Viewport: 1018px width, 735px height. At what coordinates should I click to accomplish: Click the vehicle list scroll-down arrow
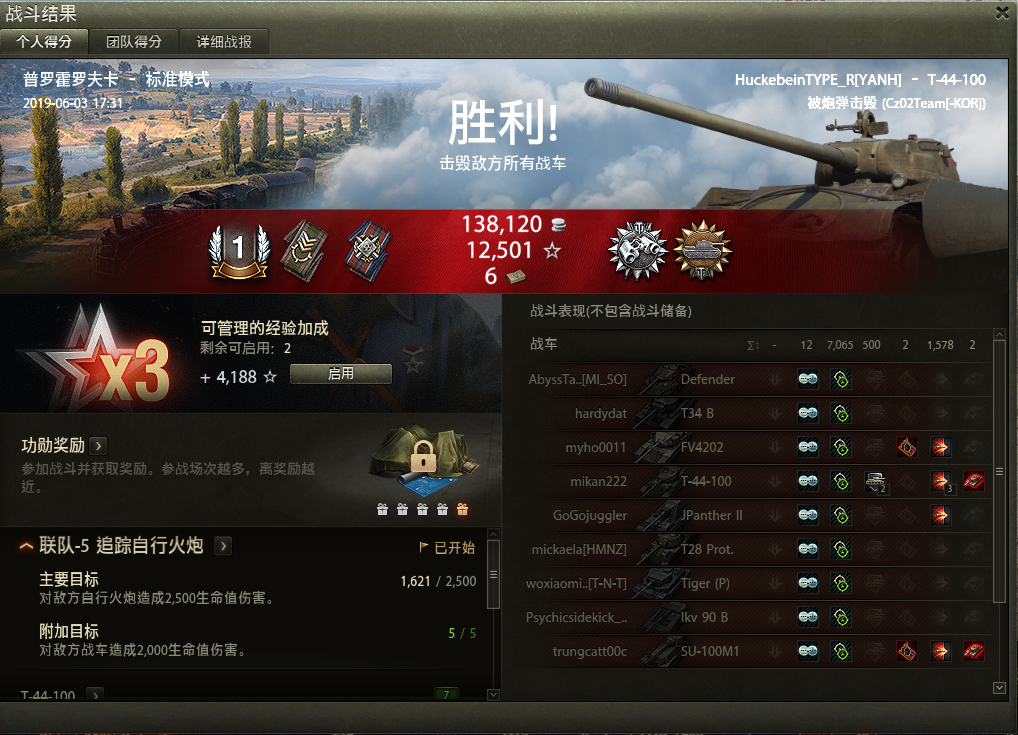coord(999,688)
